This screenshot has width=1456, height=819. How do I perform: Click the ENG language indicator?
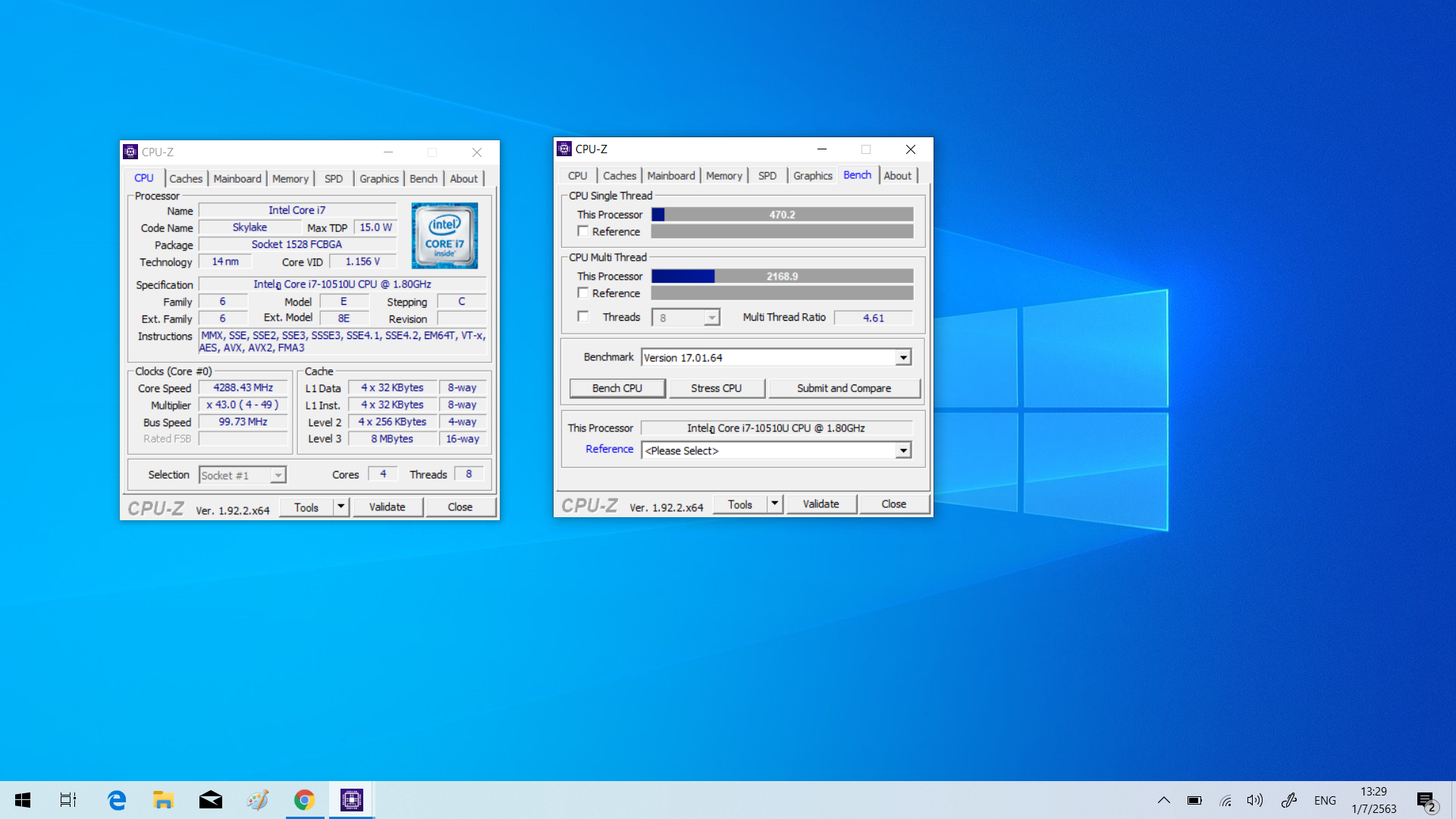point(1325,800)
